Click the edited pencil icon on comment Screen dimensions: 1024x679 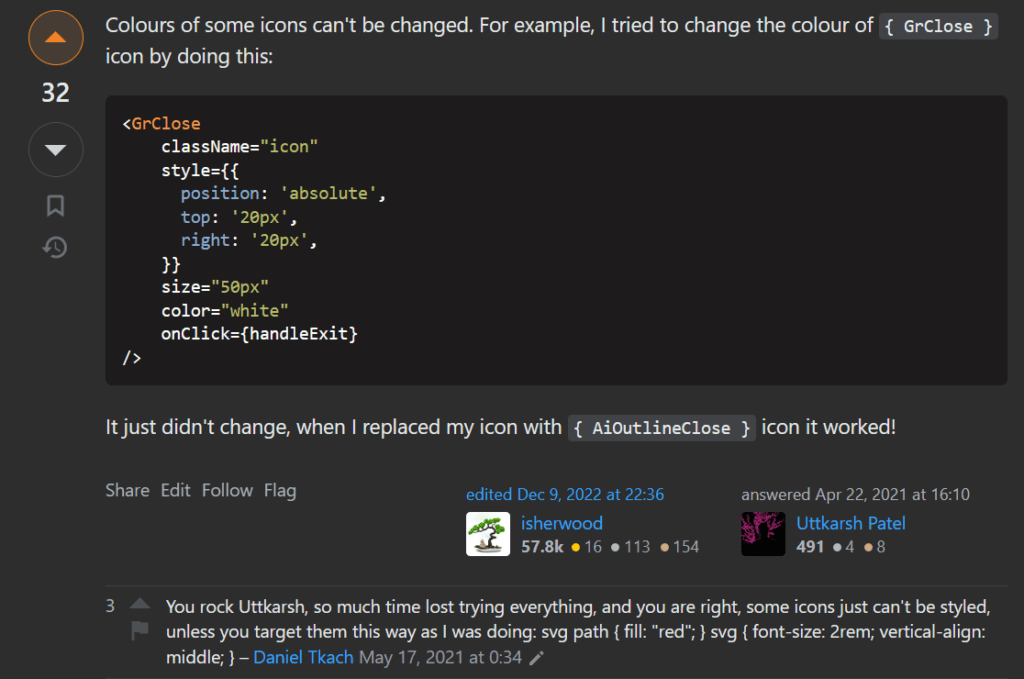(537, 658)
